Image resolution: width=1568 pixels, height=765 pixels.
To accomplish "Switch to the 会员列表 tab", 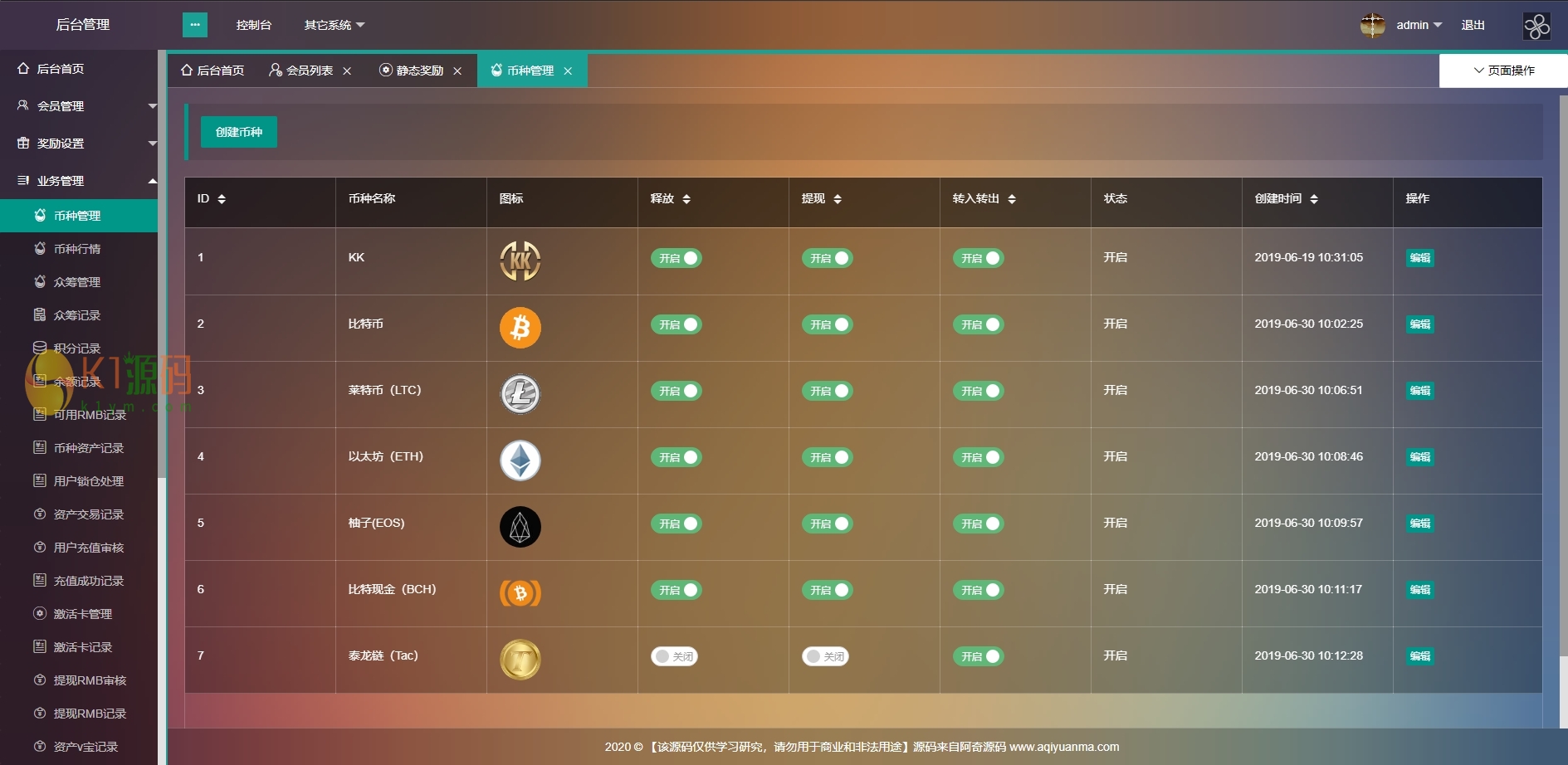I will [x=310, y=71].
